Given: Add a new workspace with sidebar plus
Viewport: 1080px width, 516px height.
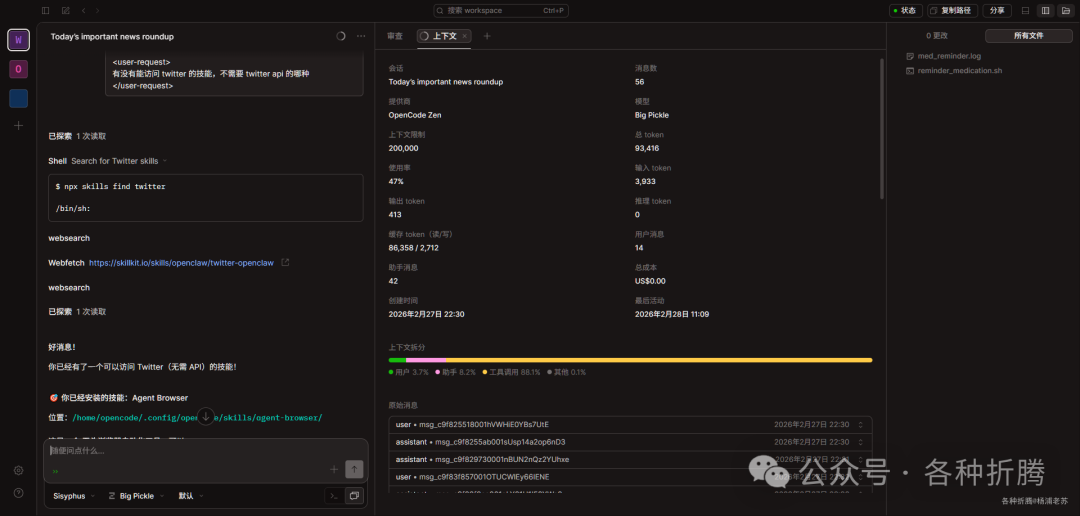Looking at the screenshot, I should (19, 125).
